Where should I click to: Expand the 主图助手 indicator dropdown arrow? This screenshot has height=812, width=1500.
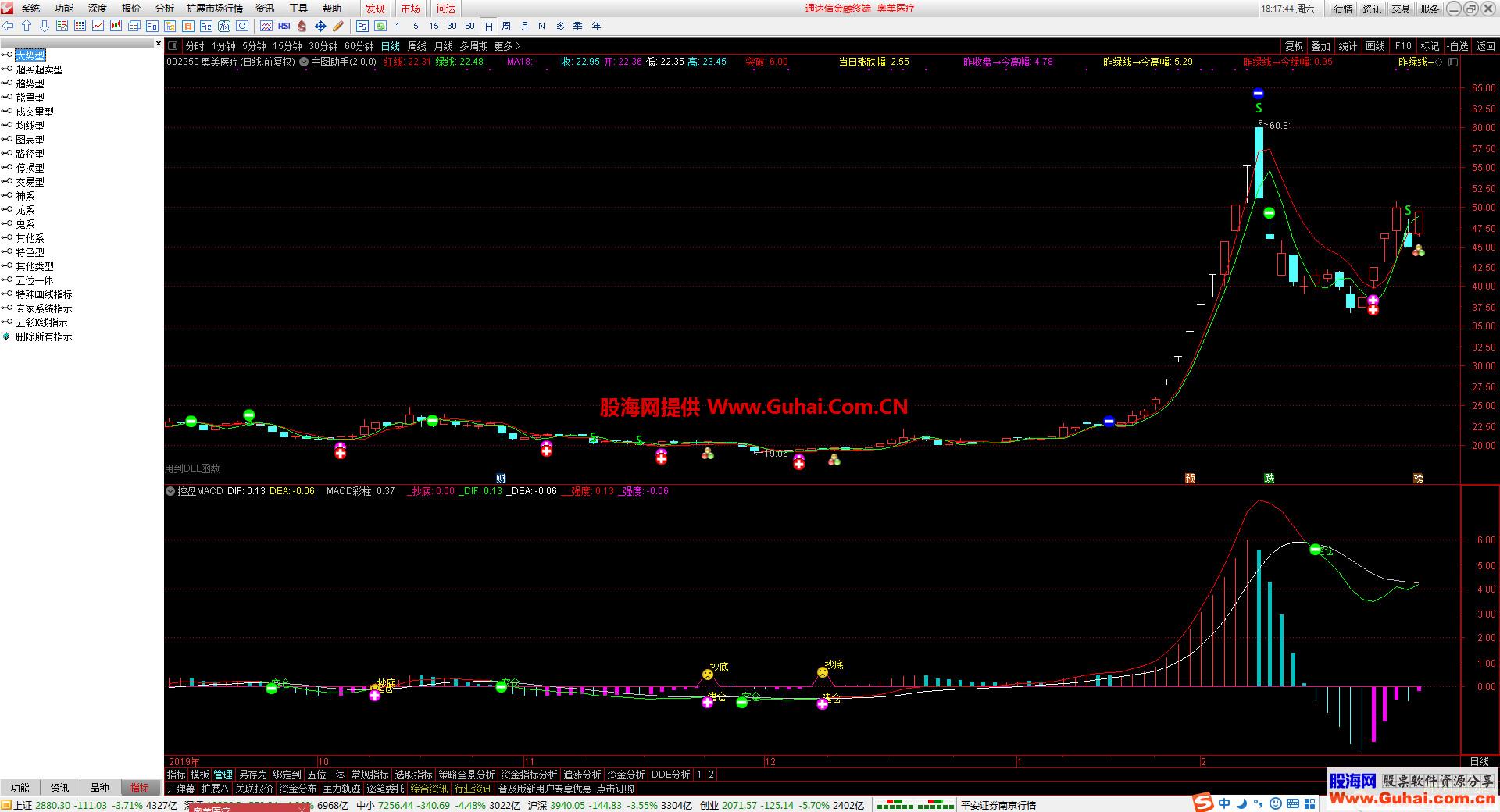coord(303,62)
